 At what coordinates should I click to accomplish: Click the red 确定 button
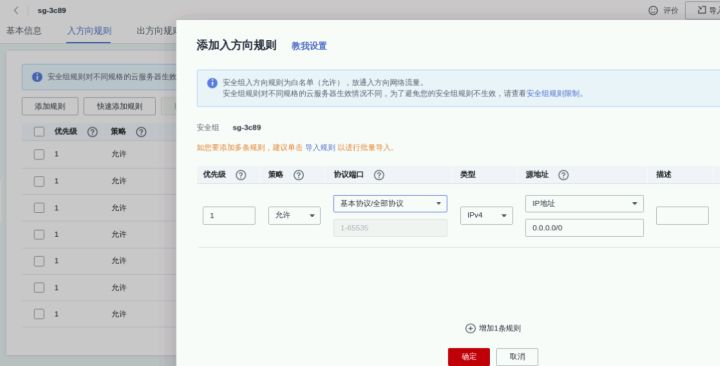pyautogui.click(x=469, y=356)
